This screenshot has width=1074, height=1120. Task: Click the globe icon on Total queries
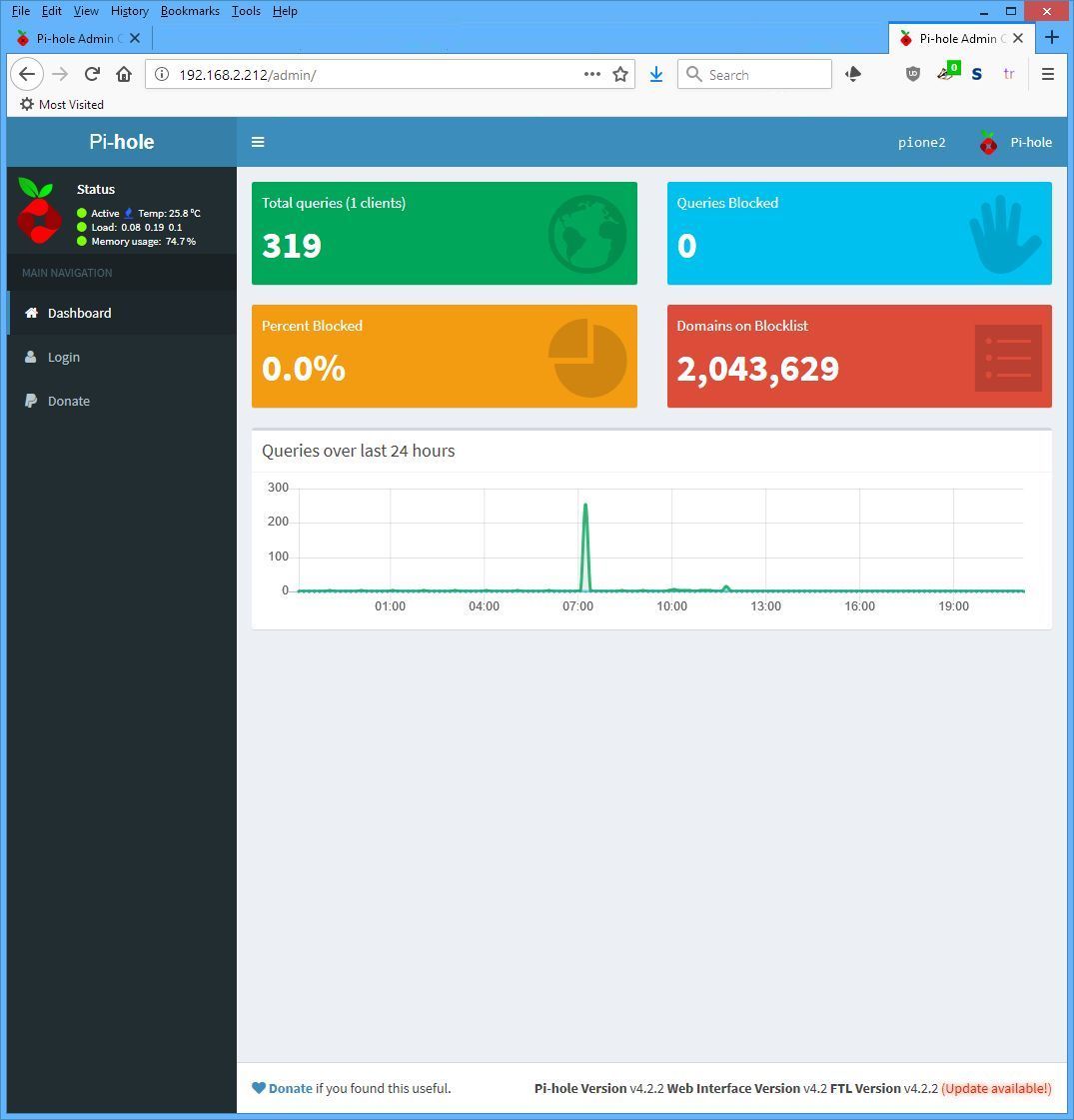pyautogui.click(x=587, y=234)
